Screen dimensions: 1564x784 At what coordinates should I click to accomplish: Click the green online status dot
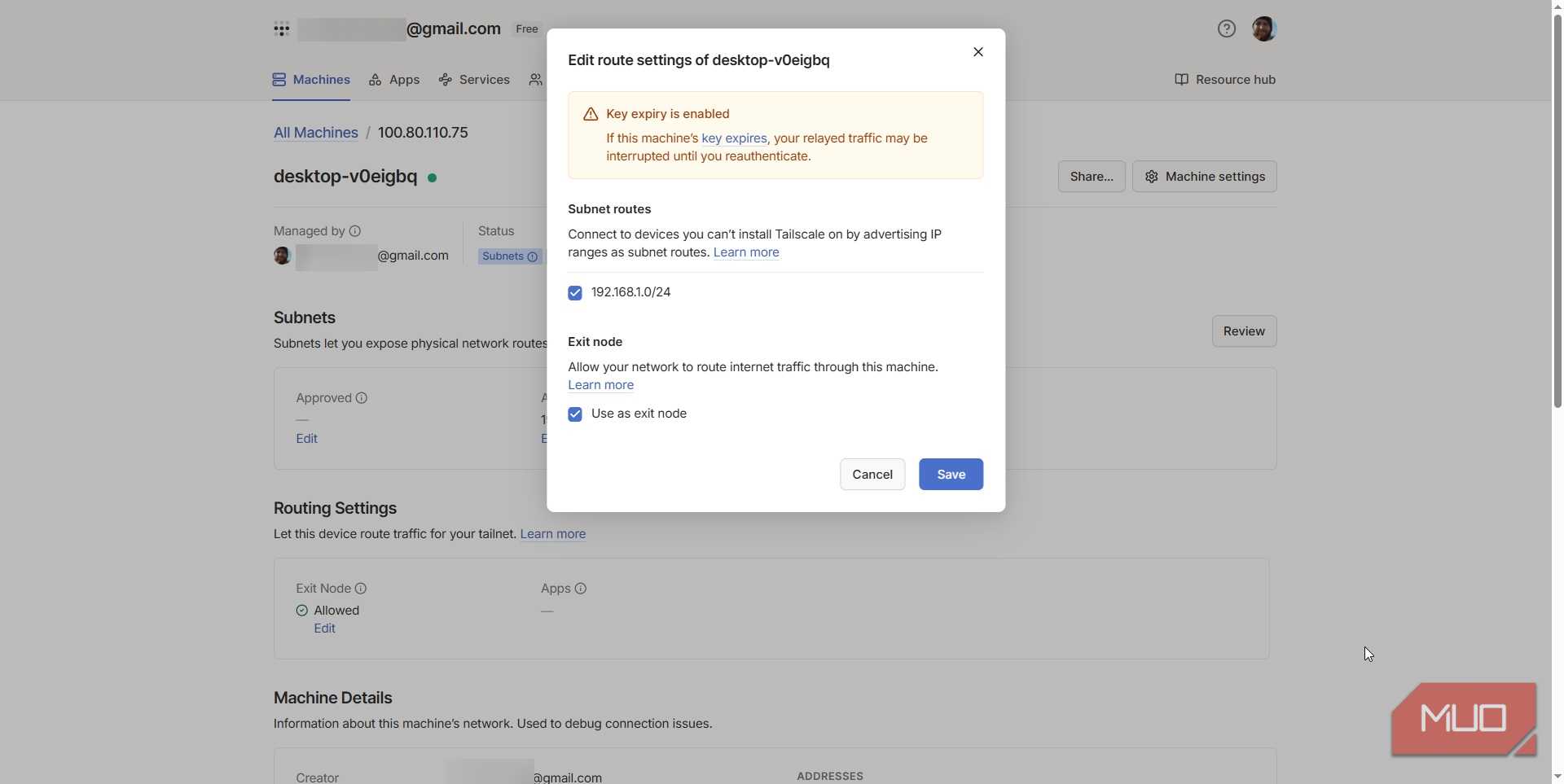(432, 177)
